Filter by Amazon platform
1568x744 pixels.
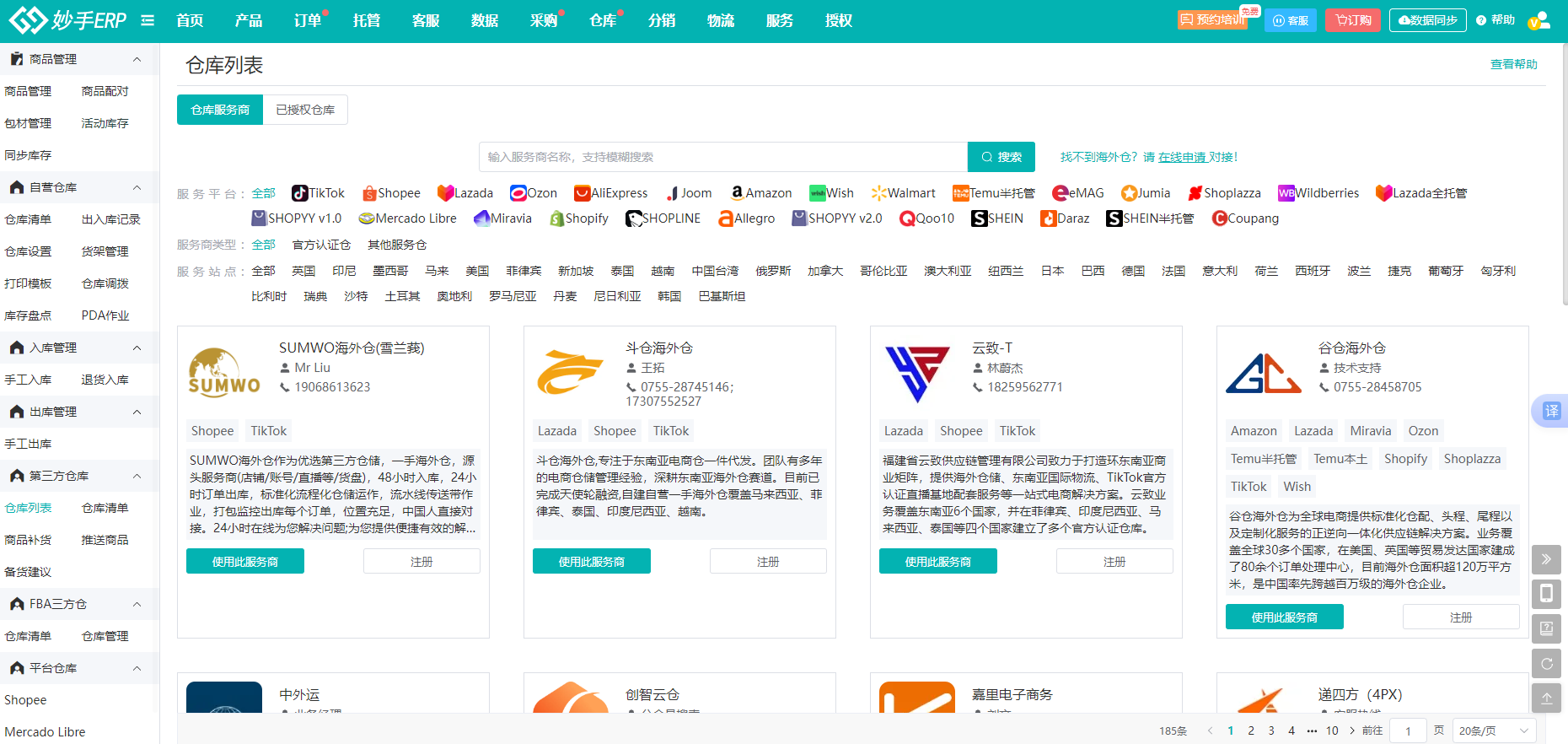pos(761,193)
